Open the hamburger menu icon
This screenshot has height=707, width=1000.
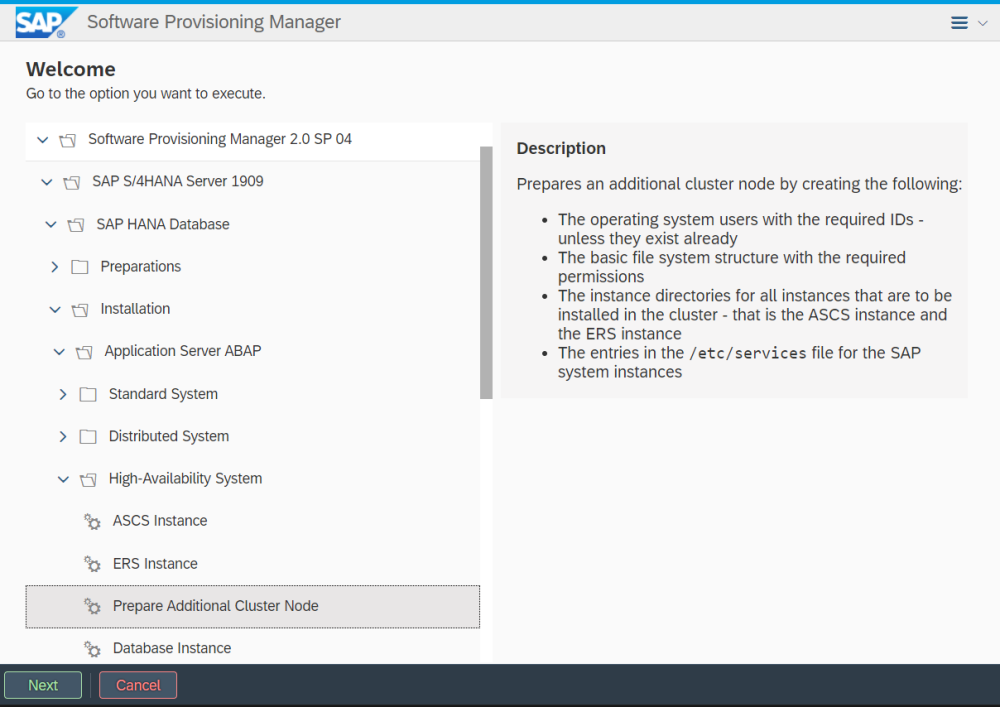959,23
